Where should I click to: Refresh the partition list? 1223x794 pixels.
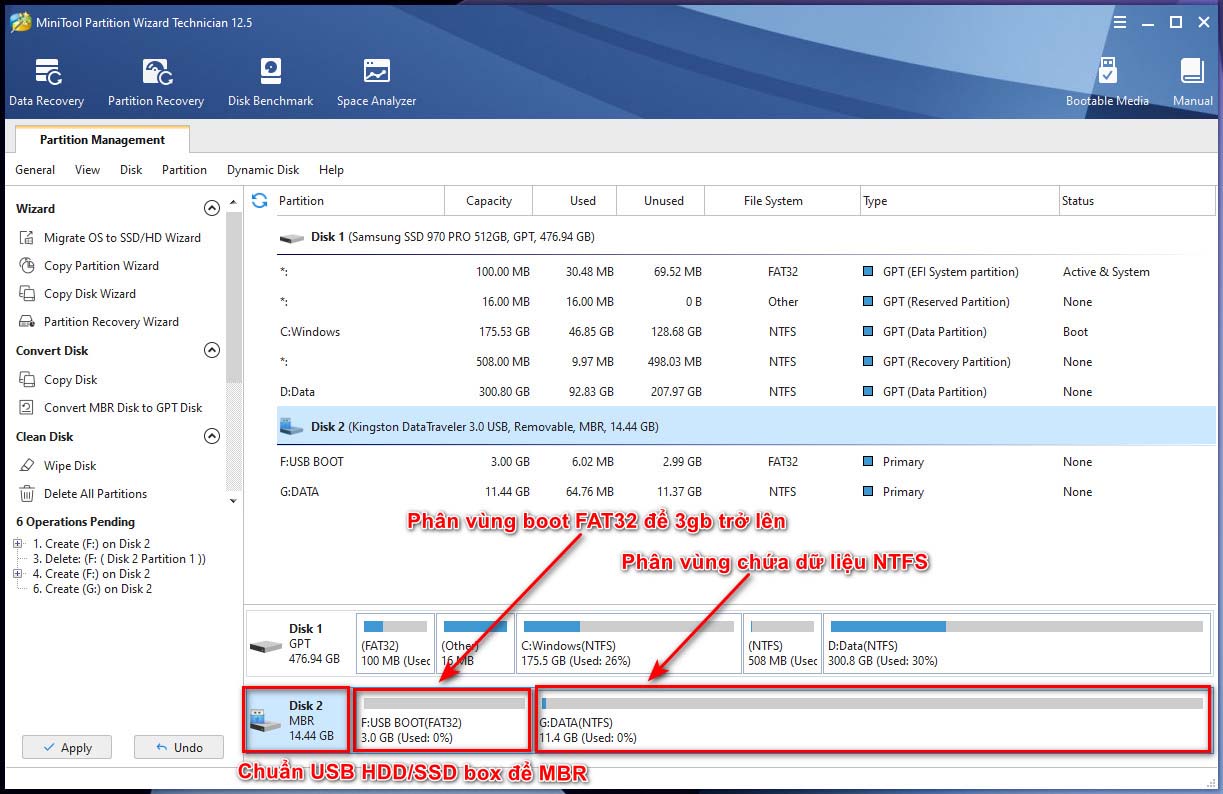[260, 200]
